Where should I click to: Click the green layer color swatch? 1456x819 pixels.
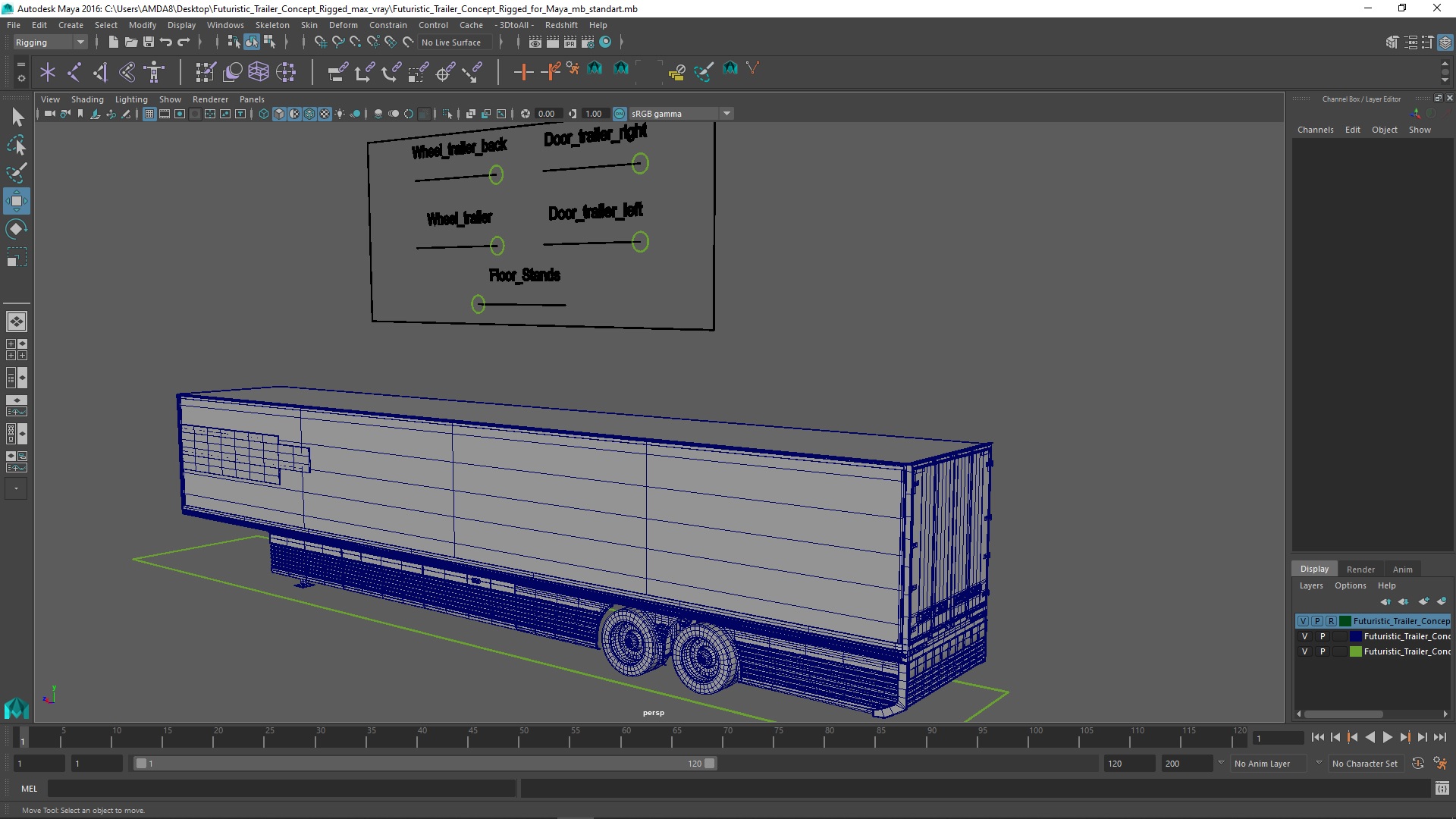1355,651
